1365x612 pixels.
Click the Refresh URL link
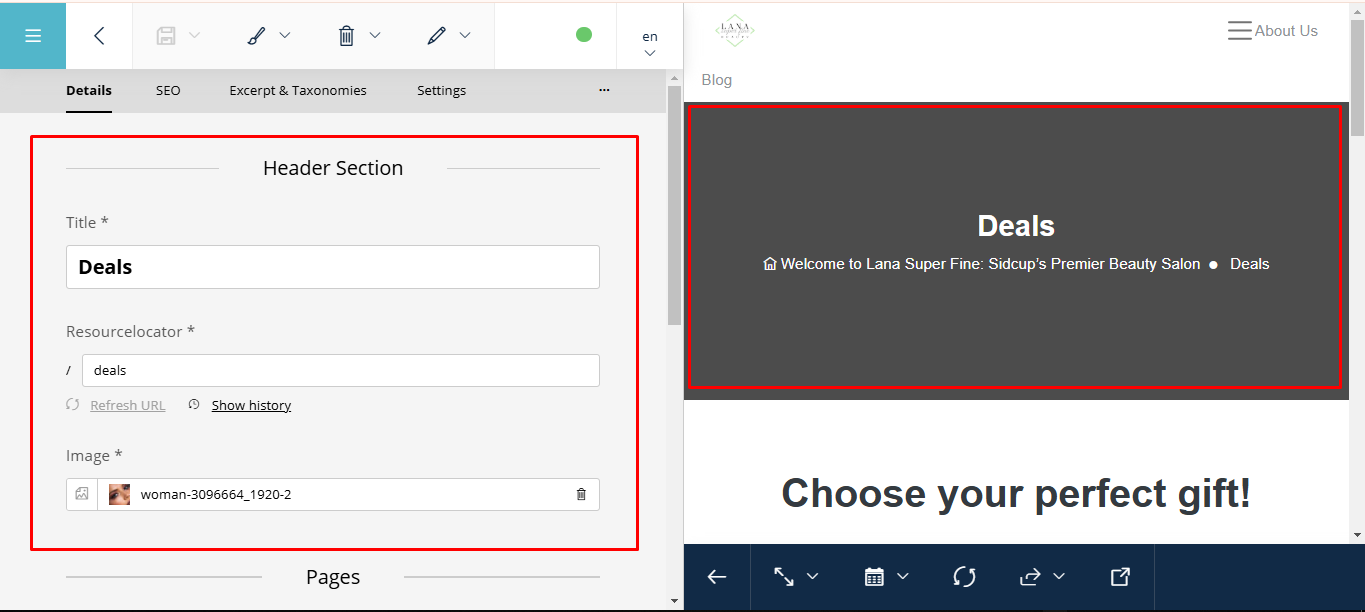click(127, 405)
